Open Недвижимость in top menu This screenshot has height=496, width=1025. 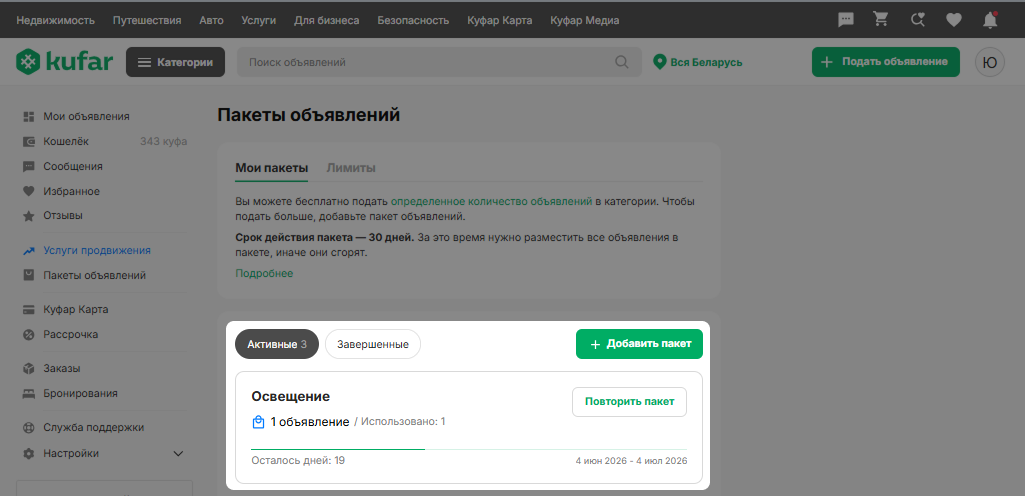click(56, 20)
